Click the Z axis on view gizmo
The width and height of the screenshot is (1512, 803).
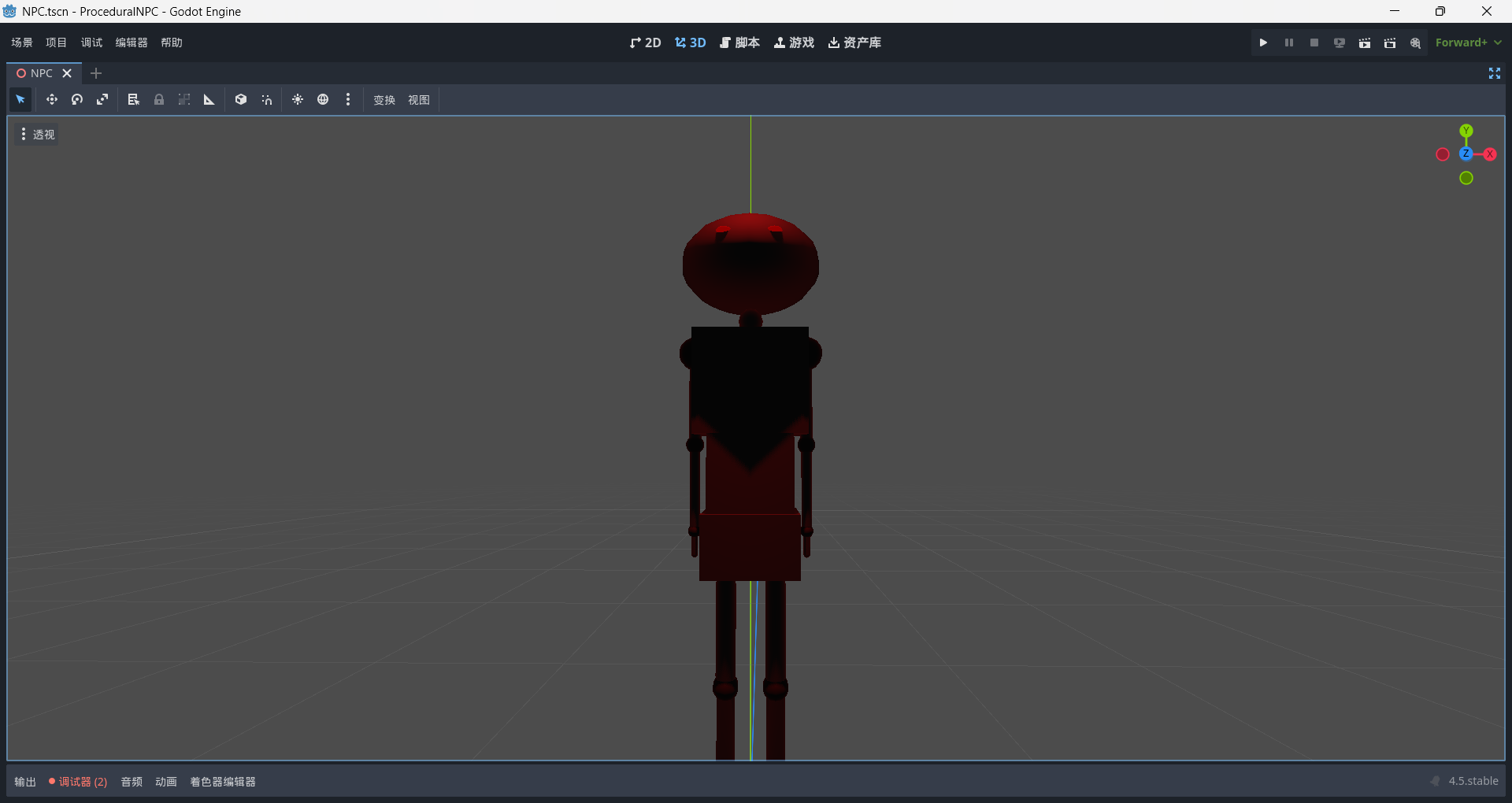1466,154
